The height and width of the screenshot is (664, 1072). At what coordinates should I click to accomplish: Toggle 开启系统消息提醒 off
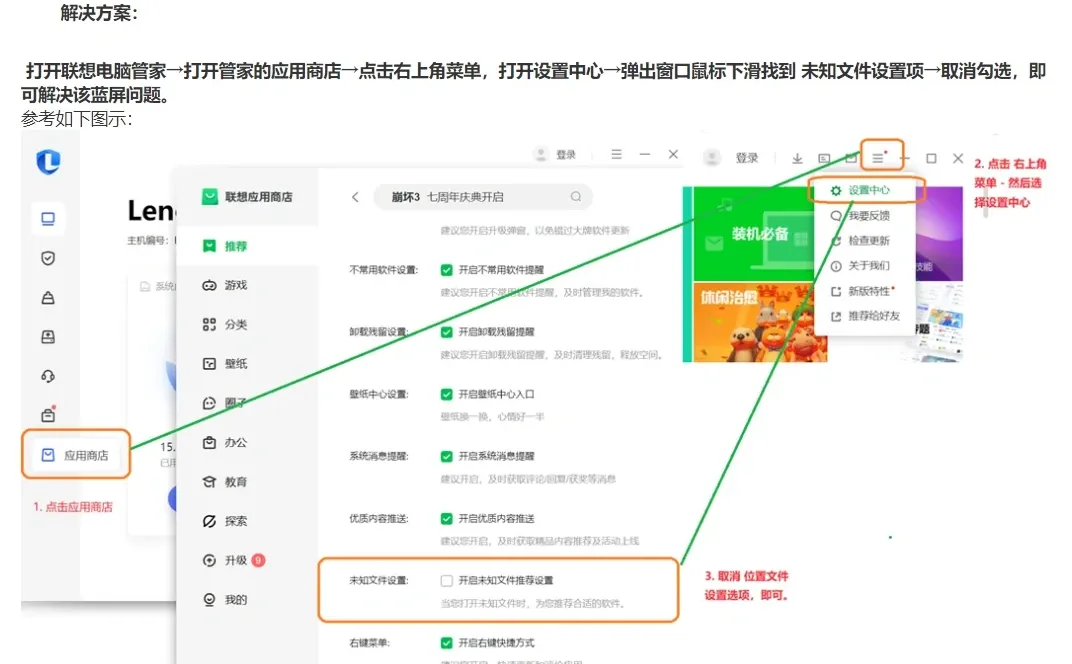(x=448, y=454)
